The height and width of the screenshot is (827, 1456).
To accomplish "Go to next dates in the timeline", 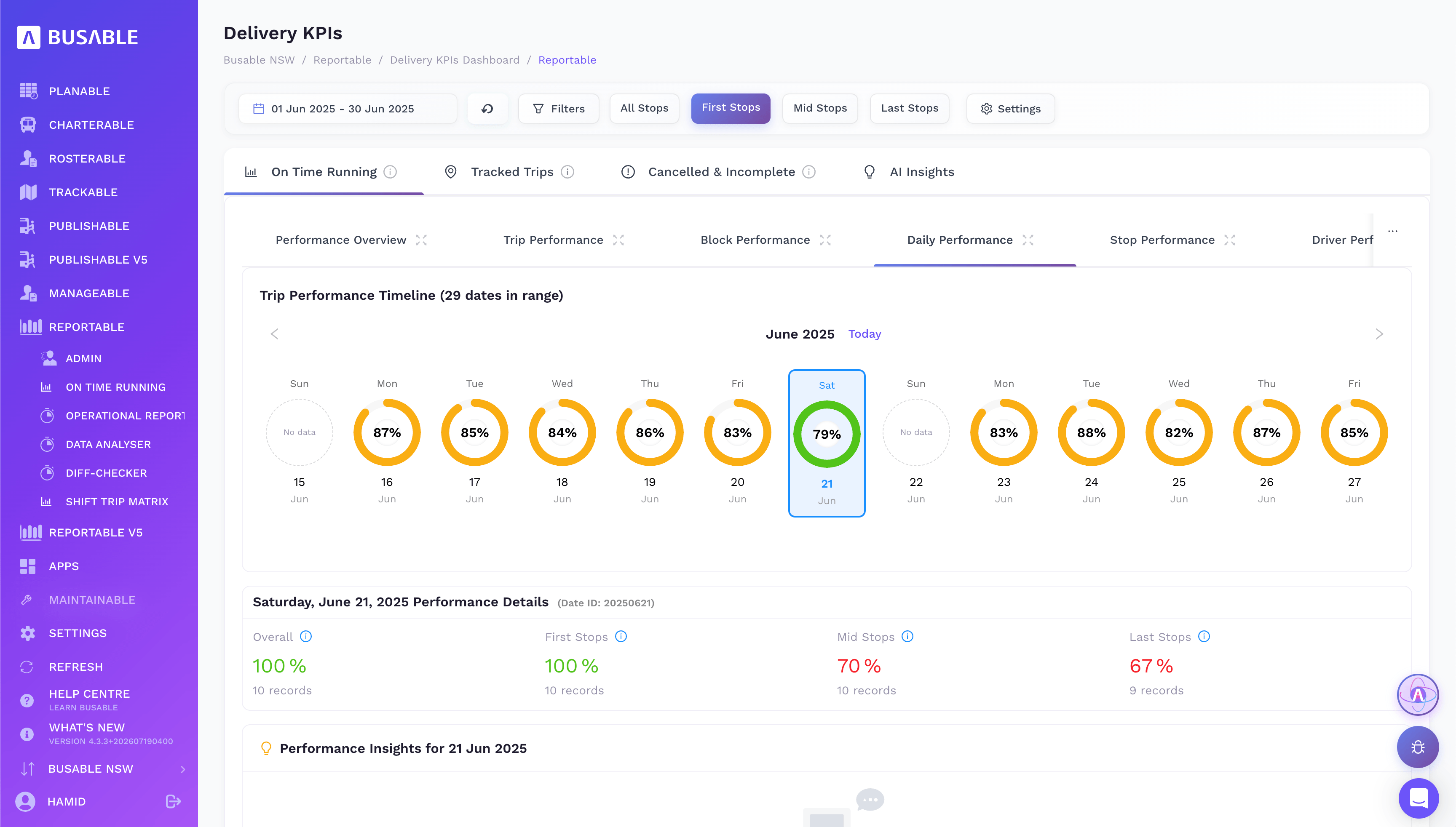I will click(x=1379, y=334).
